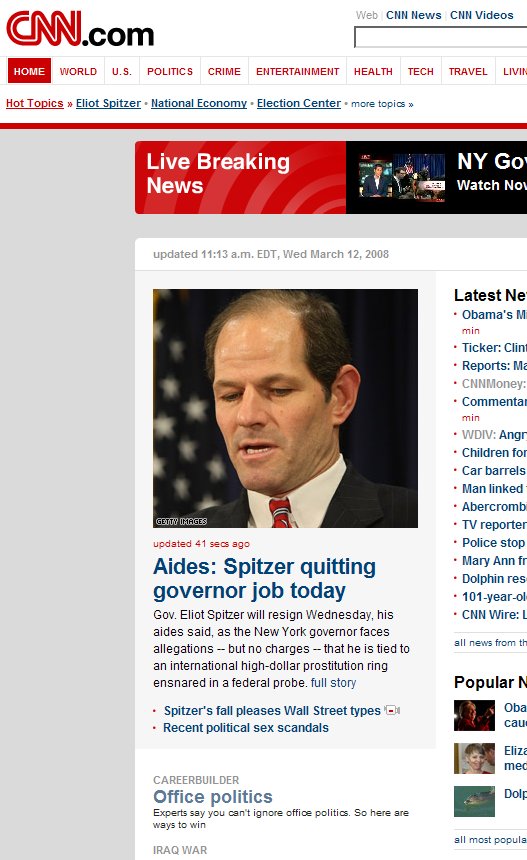527x860 pixels.
Task: Open the TECH navigation item
Action: coord(421,71)
